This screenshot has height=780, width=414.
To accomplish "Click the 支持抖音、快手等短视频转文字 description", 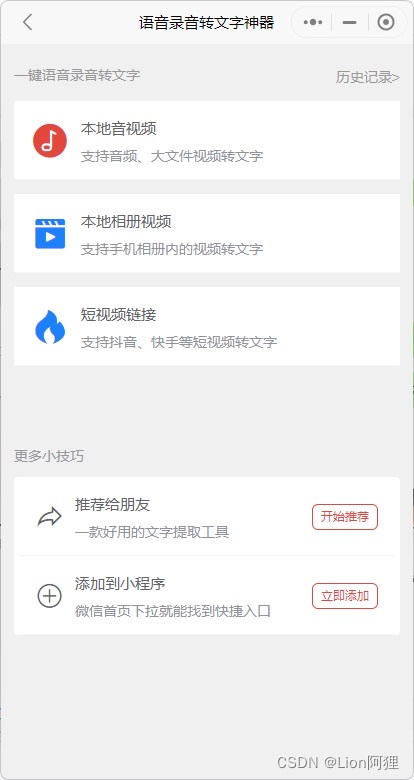I will tap(179, 342).
